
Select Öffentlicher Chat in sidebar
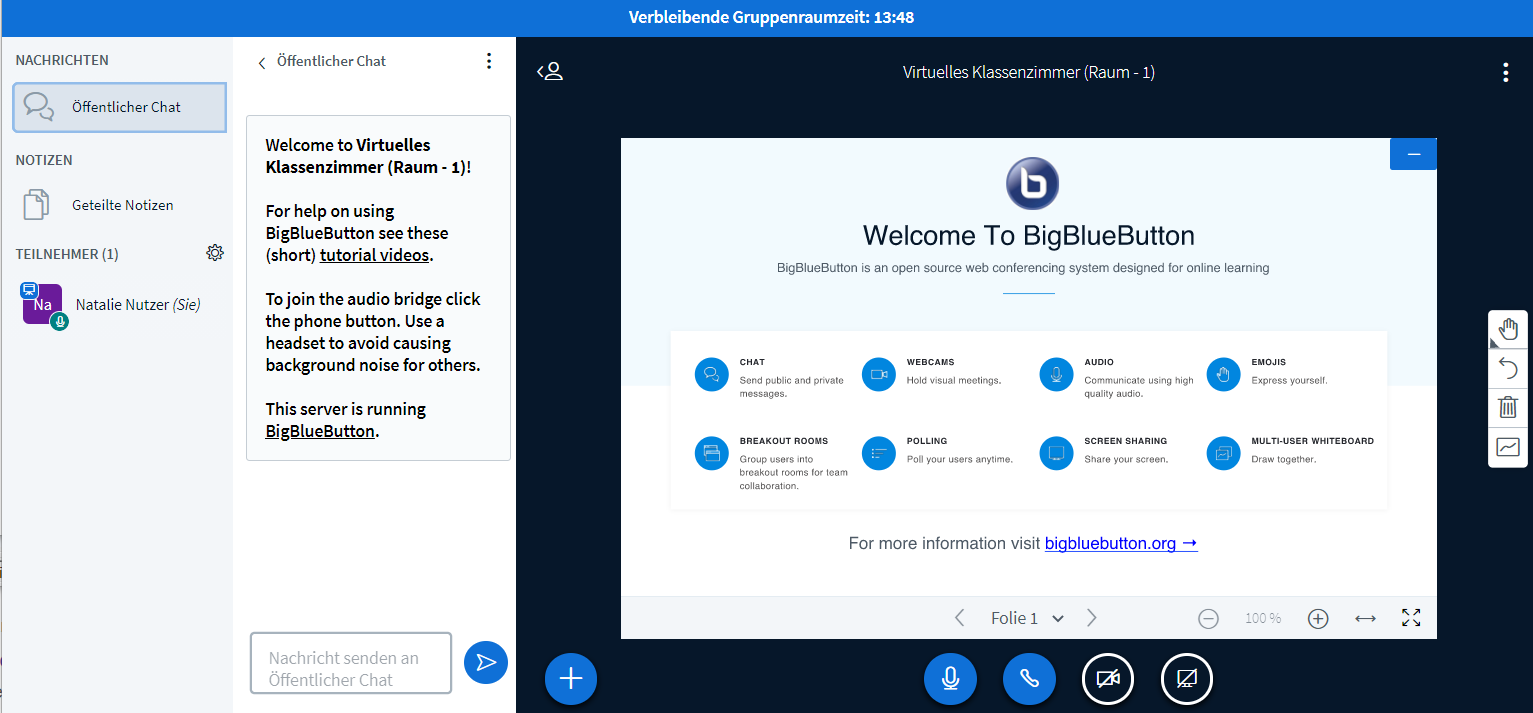click(x=120, y=107)
